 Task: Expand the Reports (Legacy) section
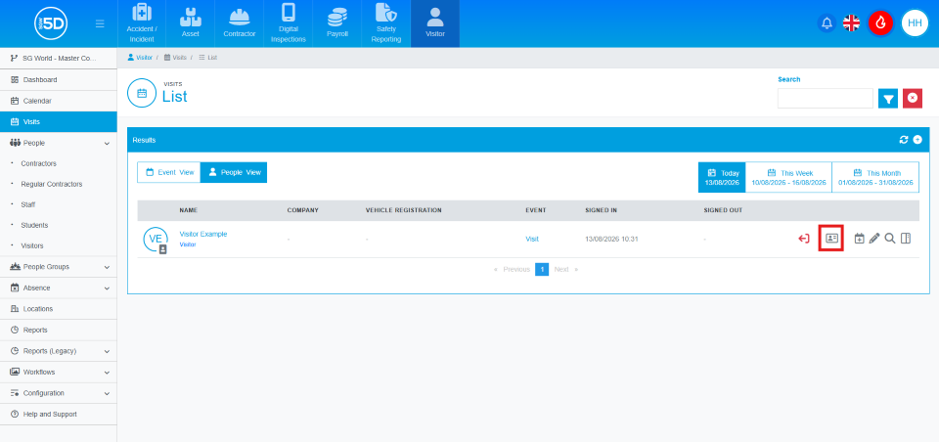click(x=58, y=351)
